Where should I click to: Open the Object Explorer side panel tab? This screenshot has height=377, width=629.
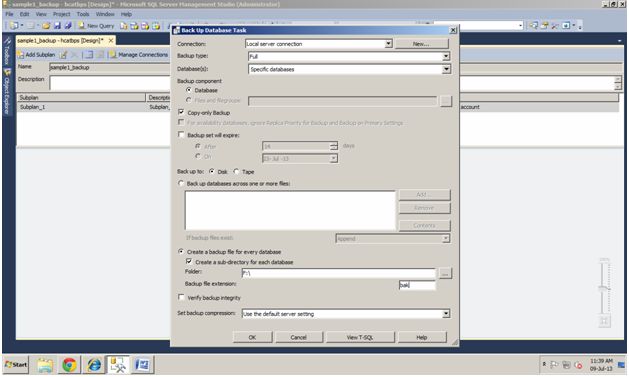pyautogui.click(x=6, y=91)
